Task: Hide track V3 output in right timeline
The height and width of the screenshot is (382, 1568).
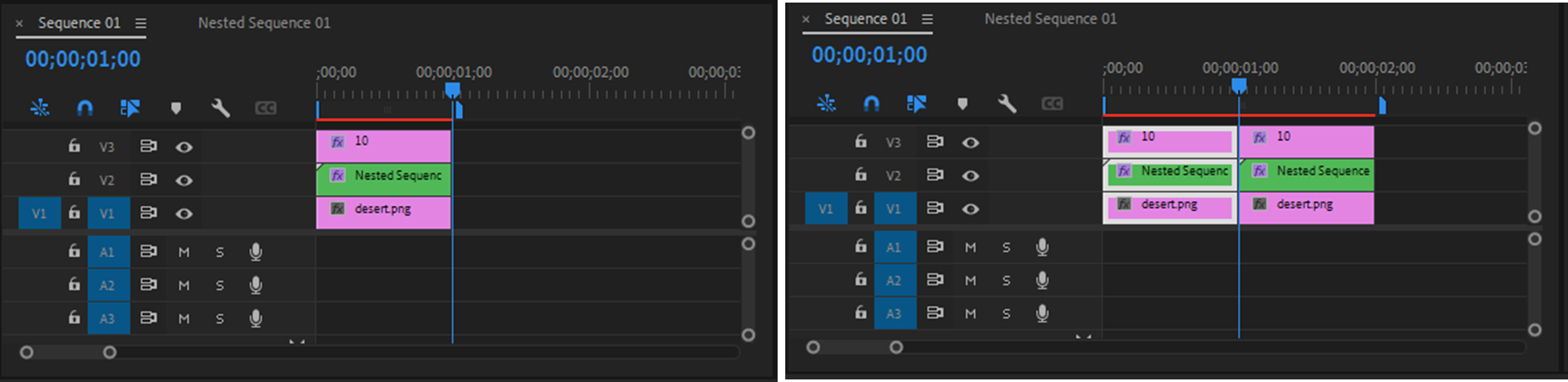Action: click(970, 142)
